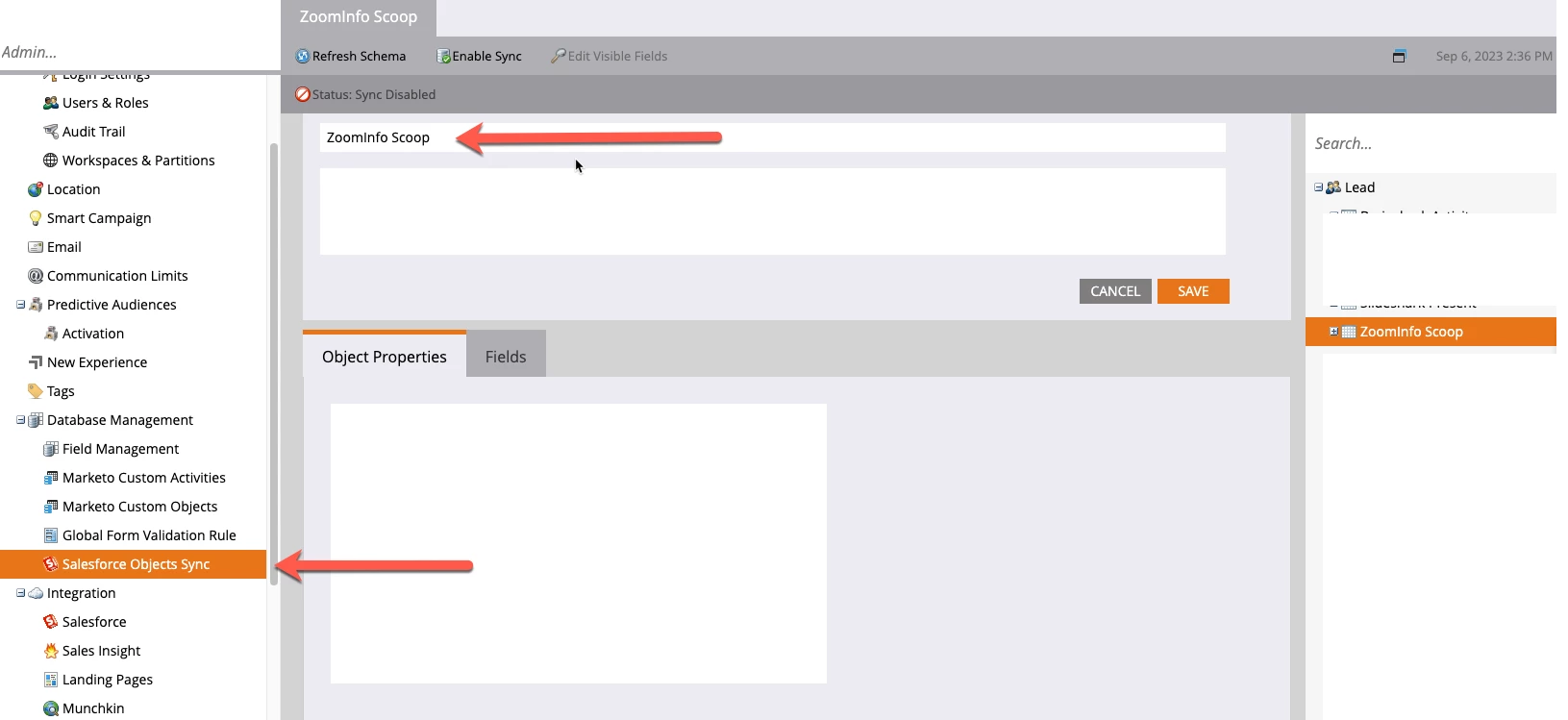The height and width of the screenshot is (720, 1568).
Task: Click the CANCEL button
Action: coord(1115,291)
